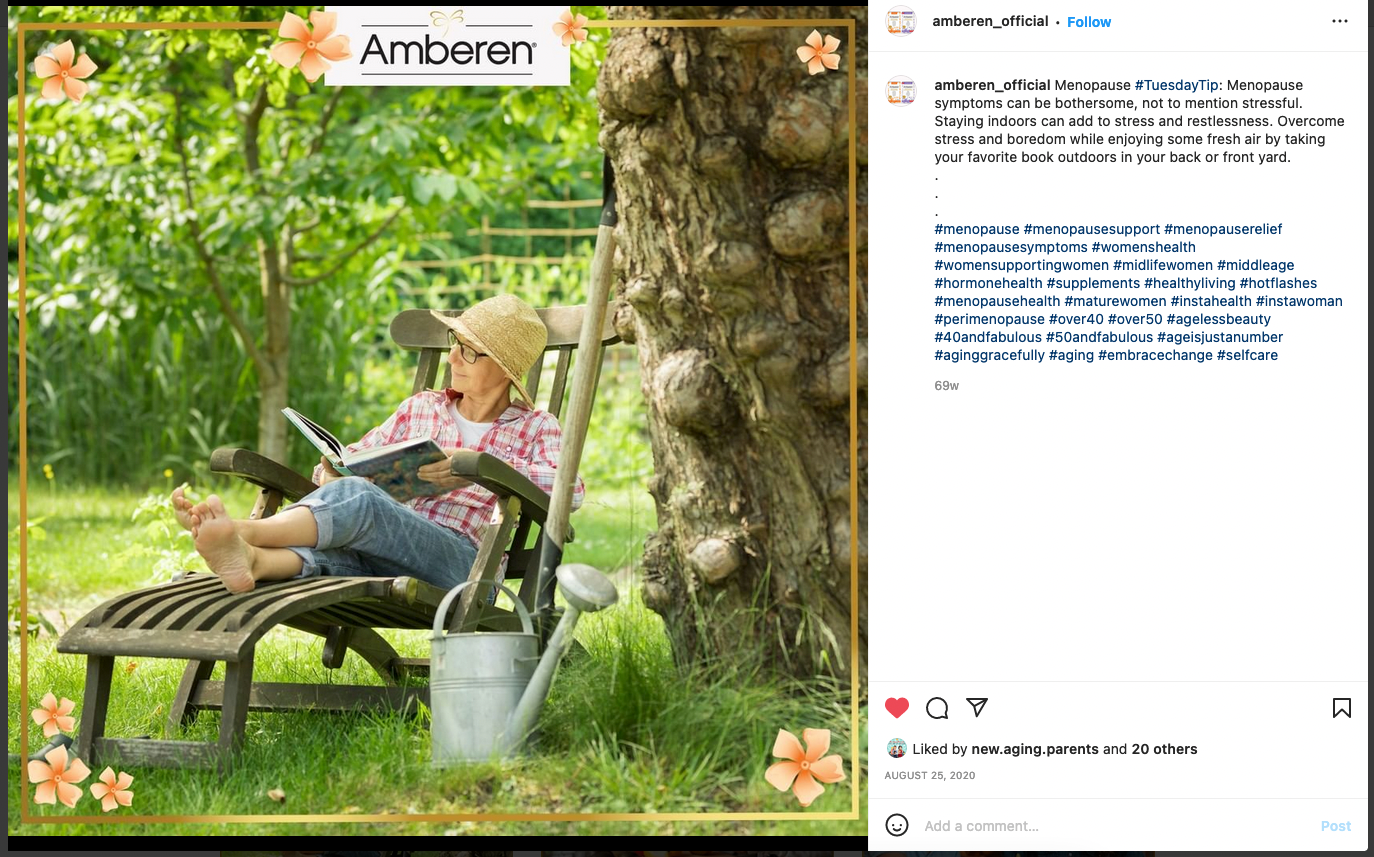This screenshot has height=857, width=1374.
Task: Click the comment speech bubble icon
Action: (x=937, y=708)
